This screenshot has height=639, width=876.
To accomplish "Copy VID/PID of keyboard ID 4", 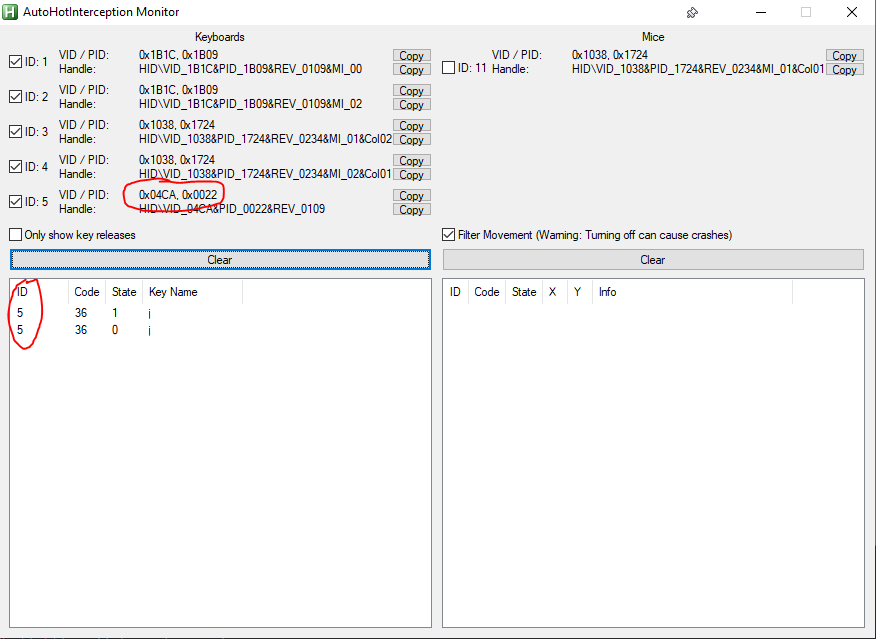I will 411,160.
